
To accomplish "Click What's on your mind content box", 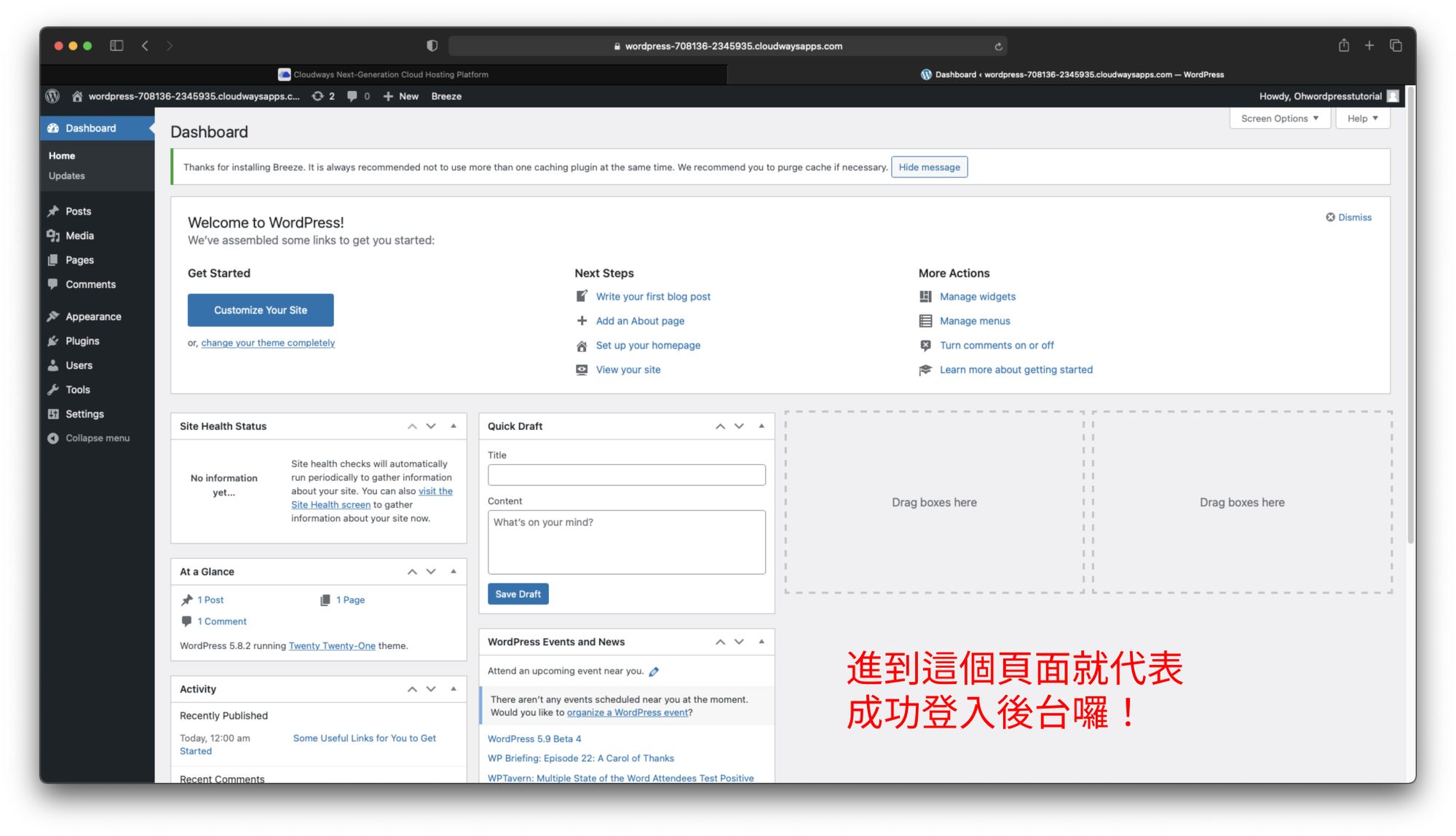I will pyautogui.click(x=626, y=542).
